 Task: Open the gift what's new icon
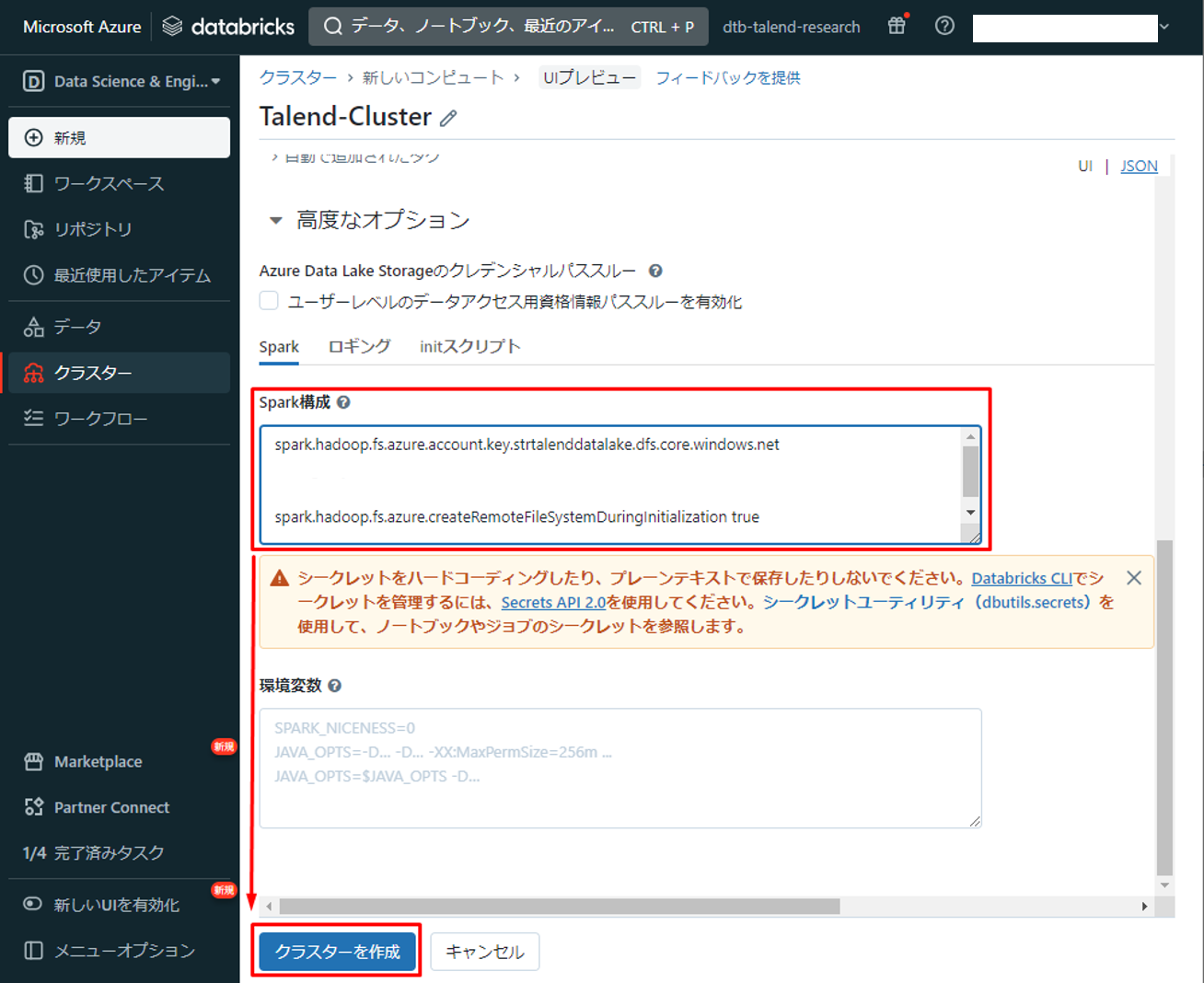(x=897, y=26)
